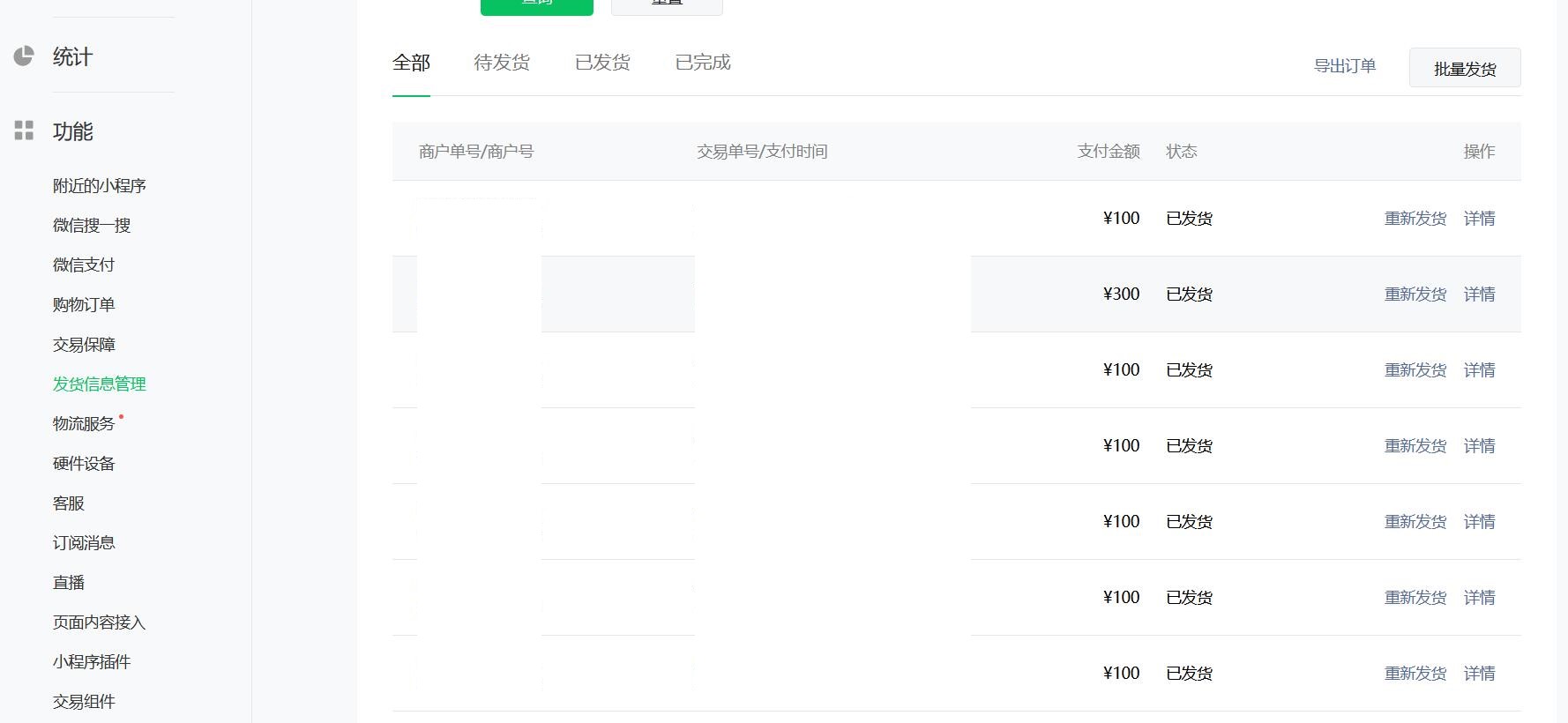
Task: View the 已完成 orders tab
Action: pyautogui.click(x=703, y=63)
